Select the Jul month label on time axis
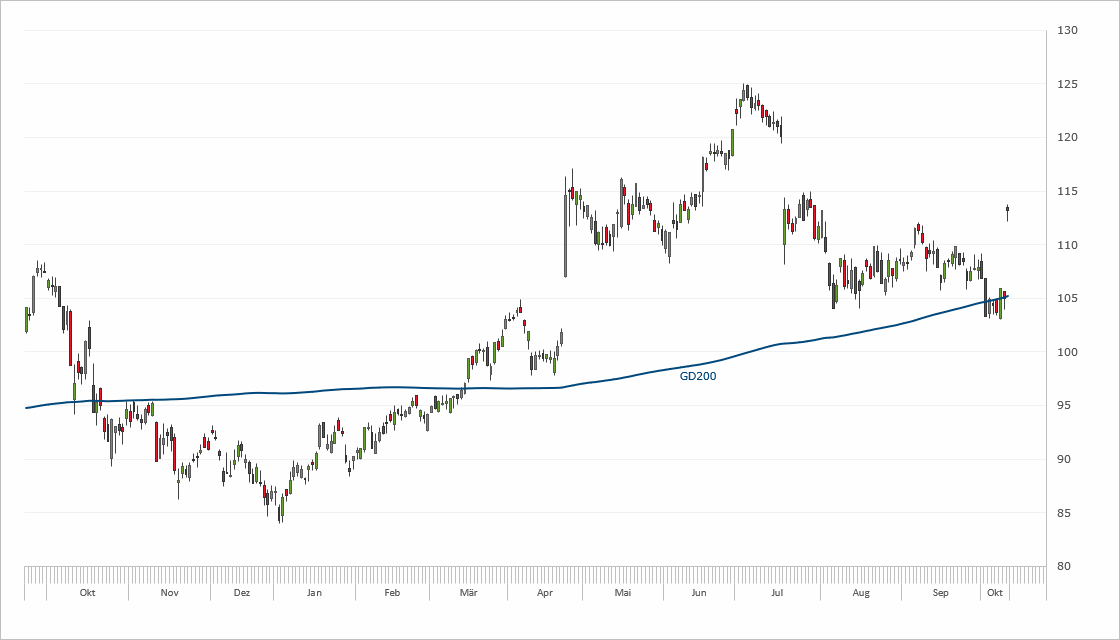Image resolution: width=1120 pixels, height=640 pixels. pos(776,593)
